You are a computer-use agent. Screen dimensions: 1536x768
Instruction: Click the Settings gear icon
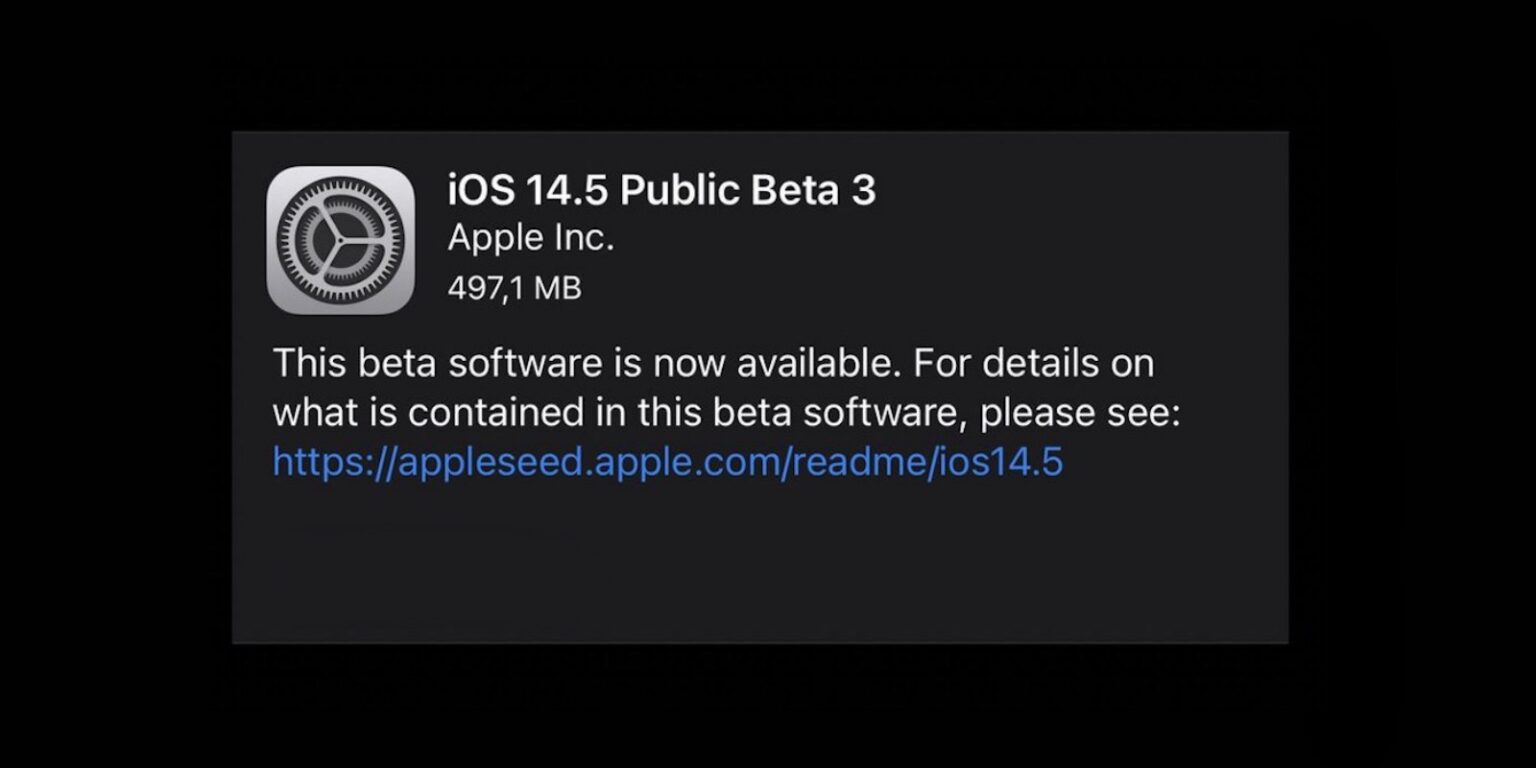tap(340, 240)
